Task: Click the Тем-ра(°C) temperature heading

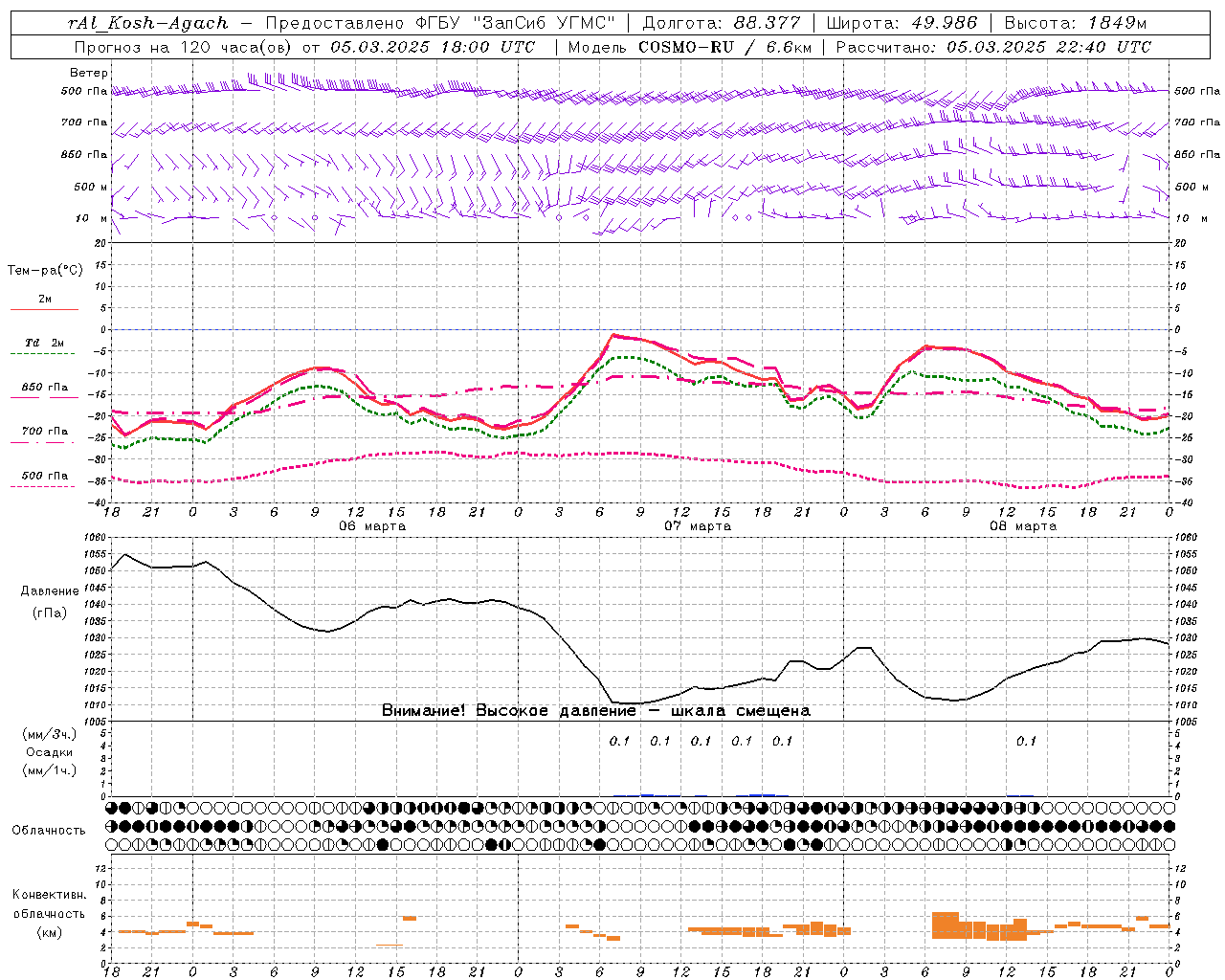Action: 45,271
